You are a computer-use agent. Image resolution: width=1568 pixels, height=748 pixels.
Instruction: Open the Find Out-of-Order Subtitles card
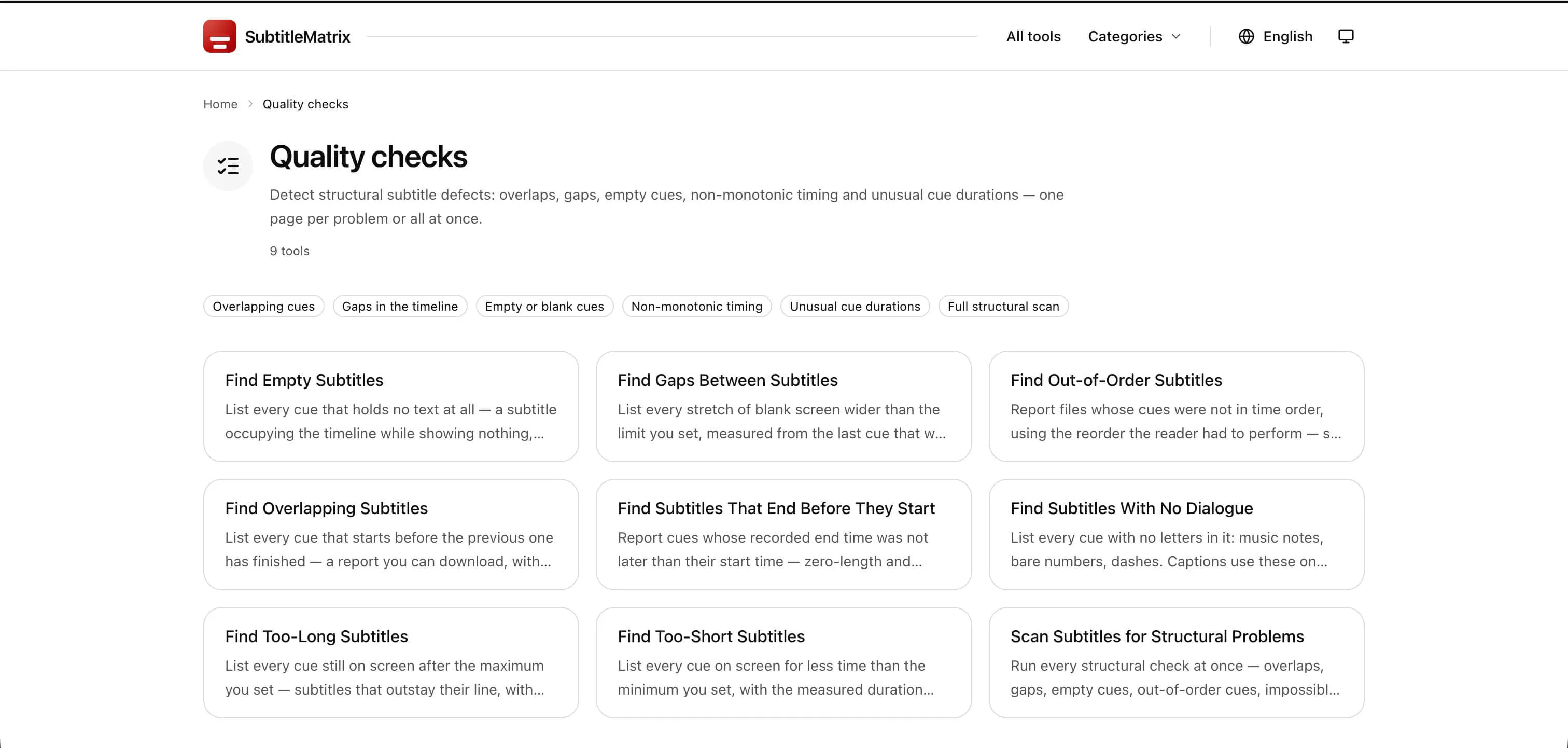[1176, 406]
